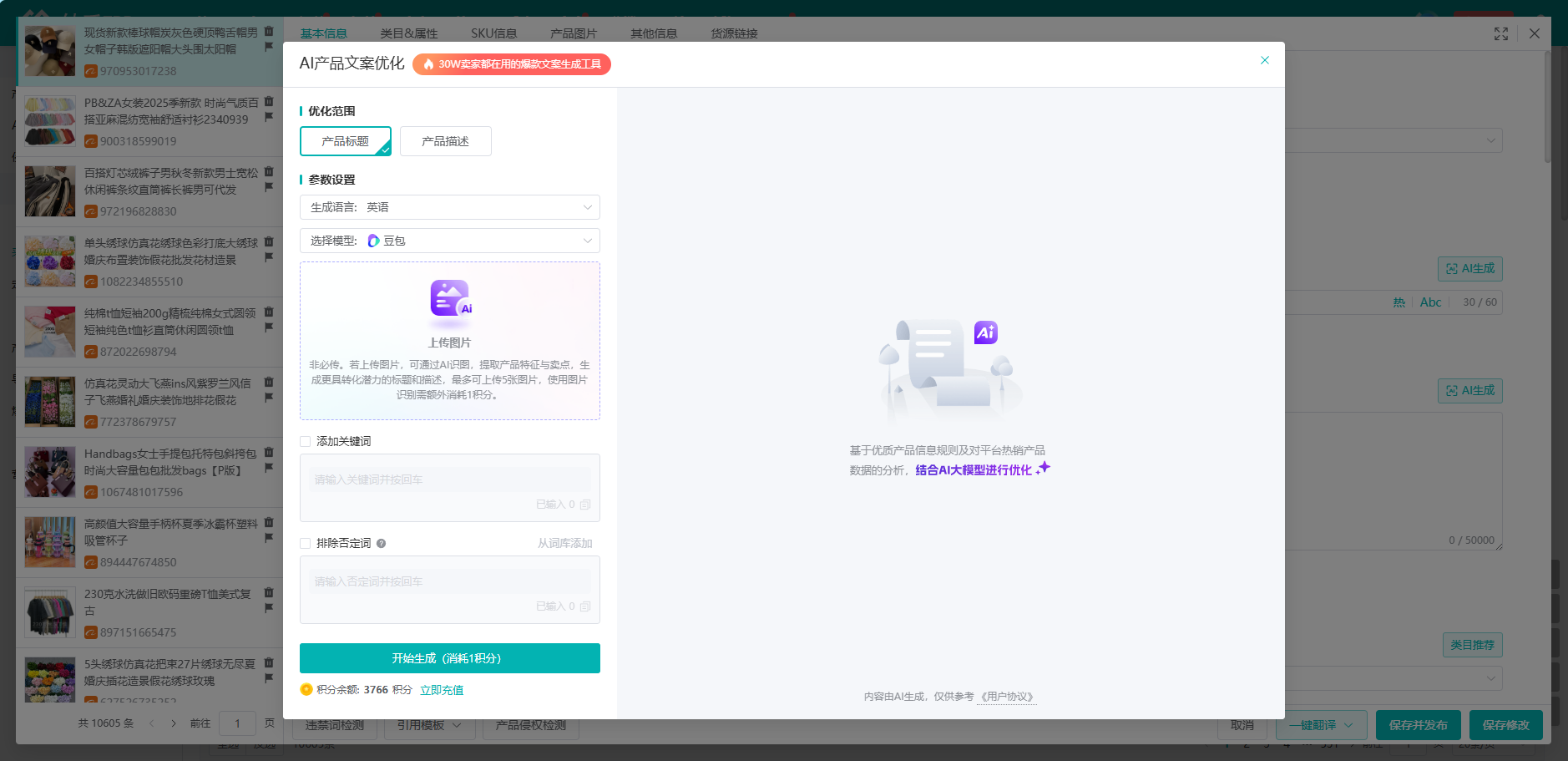Click the previous page arrow in pagination
Viewport: 1568px width, 761px height.
coord(151,723)
